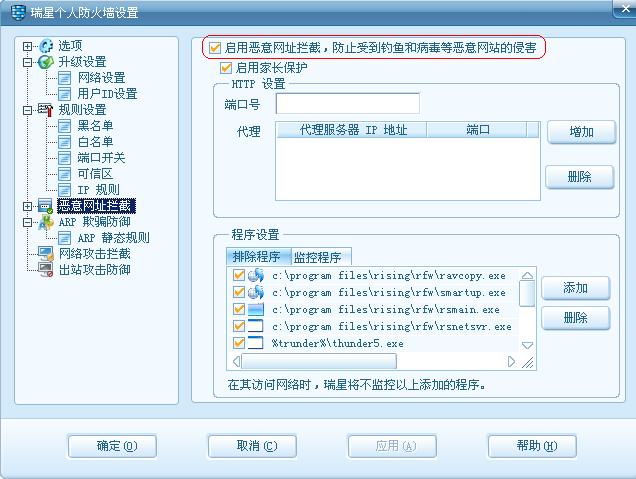
Task: Click the 代理服务器 IP 地址 column header
Action: tap(352, 130)
